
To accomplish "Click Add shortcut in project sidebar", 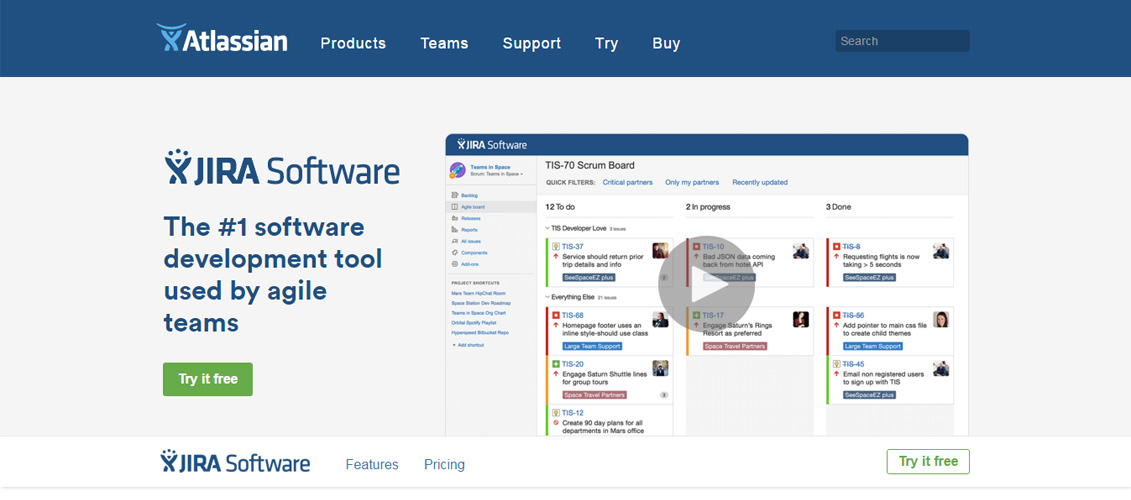I will pos(468,345).
